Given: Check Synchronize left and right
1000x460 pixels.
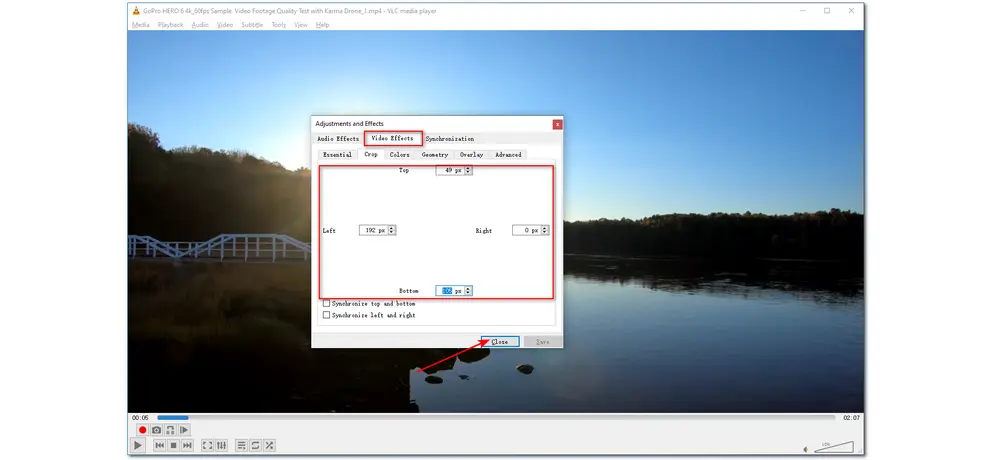Looking at the screenshot, I should tap(326, 315).
